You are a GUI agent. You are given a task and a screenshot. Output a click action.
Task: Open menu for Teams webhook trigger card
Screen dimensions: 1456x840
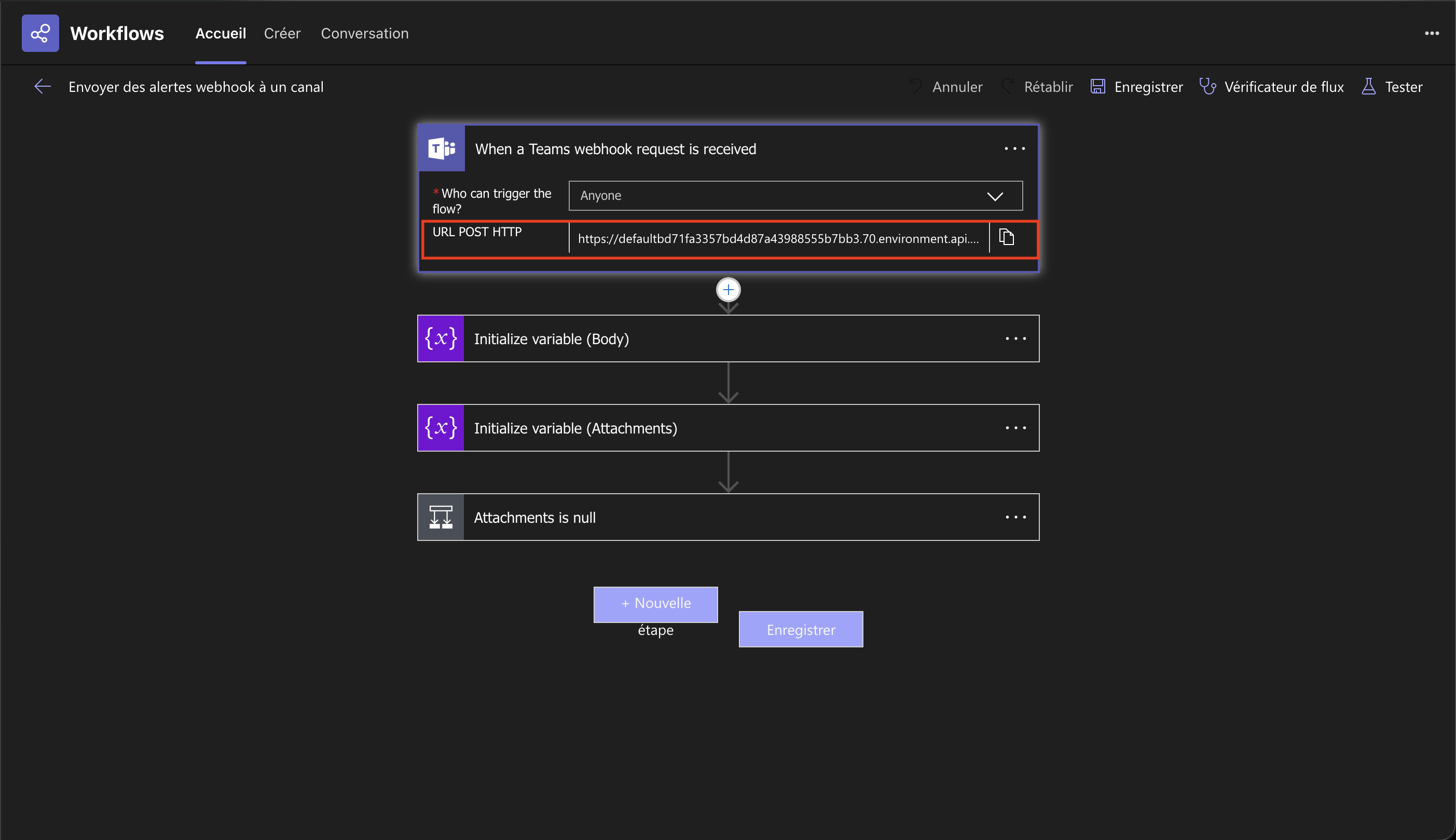(x=1014, y=149)
